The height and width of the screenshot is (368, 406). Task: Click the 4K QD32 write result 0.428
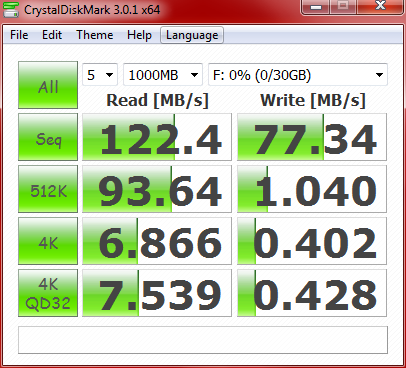pyautogui.click(x=312, y=293)
